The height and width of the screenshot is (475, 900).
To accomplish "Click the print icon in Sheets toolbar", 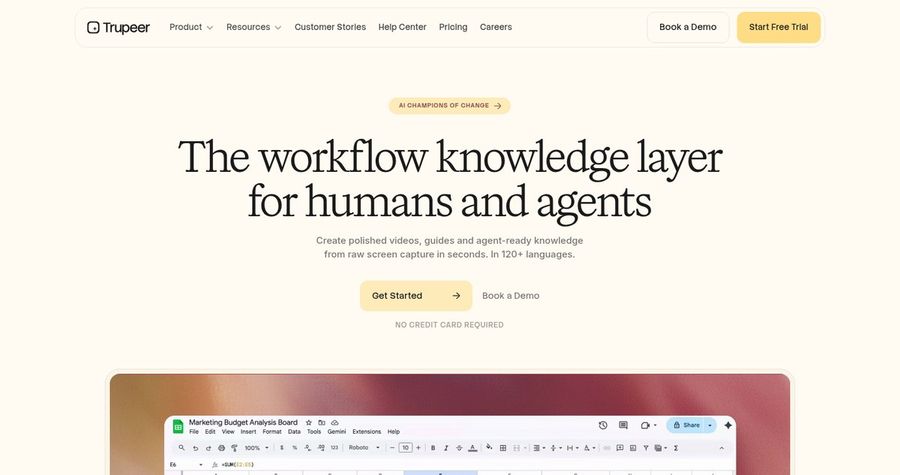I will click(x=222, y=448).
